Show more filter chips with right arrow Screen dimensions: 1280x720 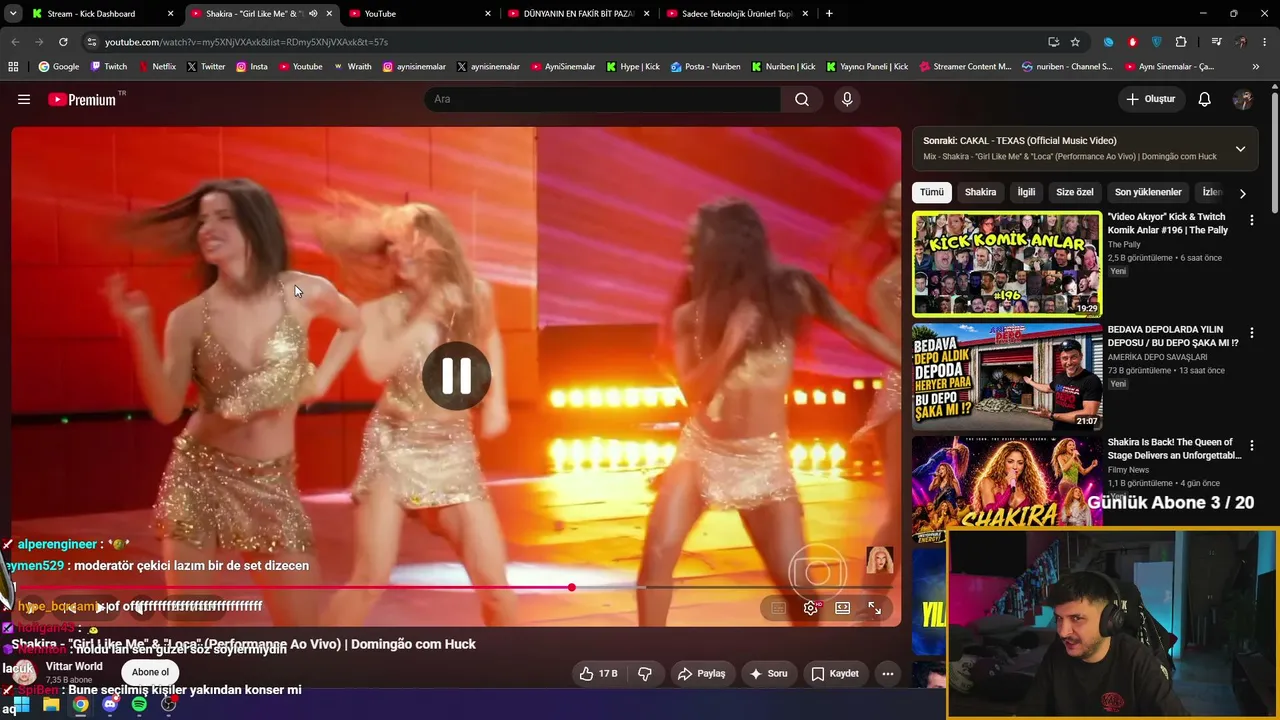pyautogui.click(x=1243, y=193)
